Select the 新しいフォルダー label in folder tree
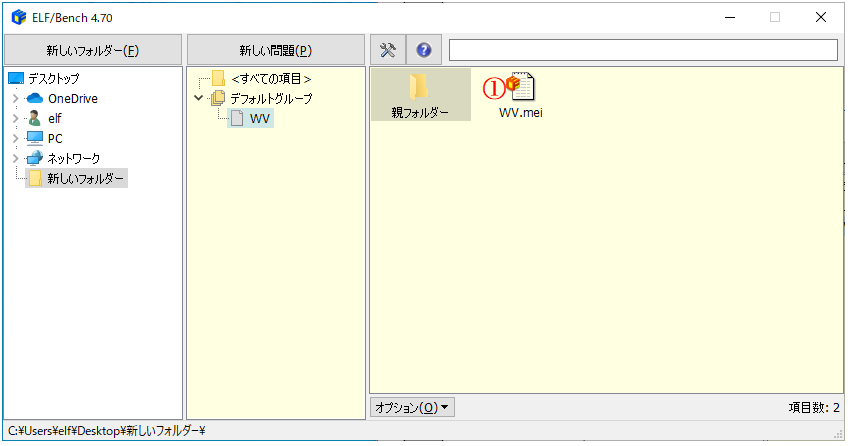Viewport: 852px width, 446px height. [85, 178]
